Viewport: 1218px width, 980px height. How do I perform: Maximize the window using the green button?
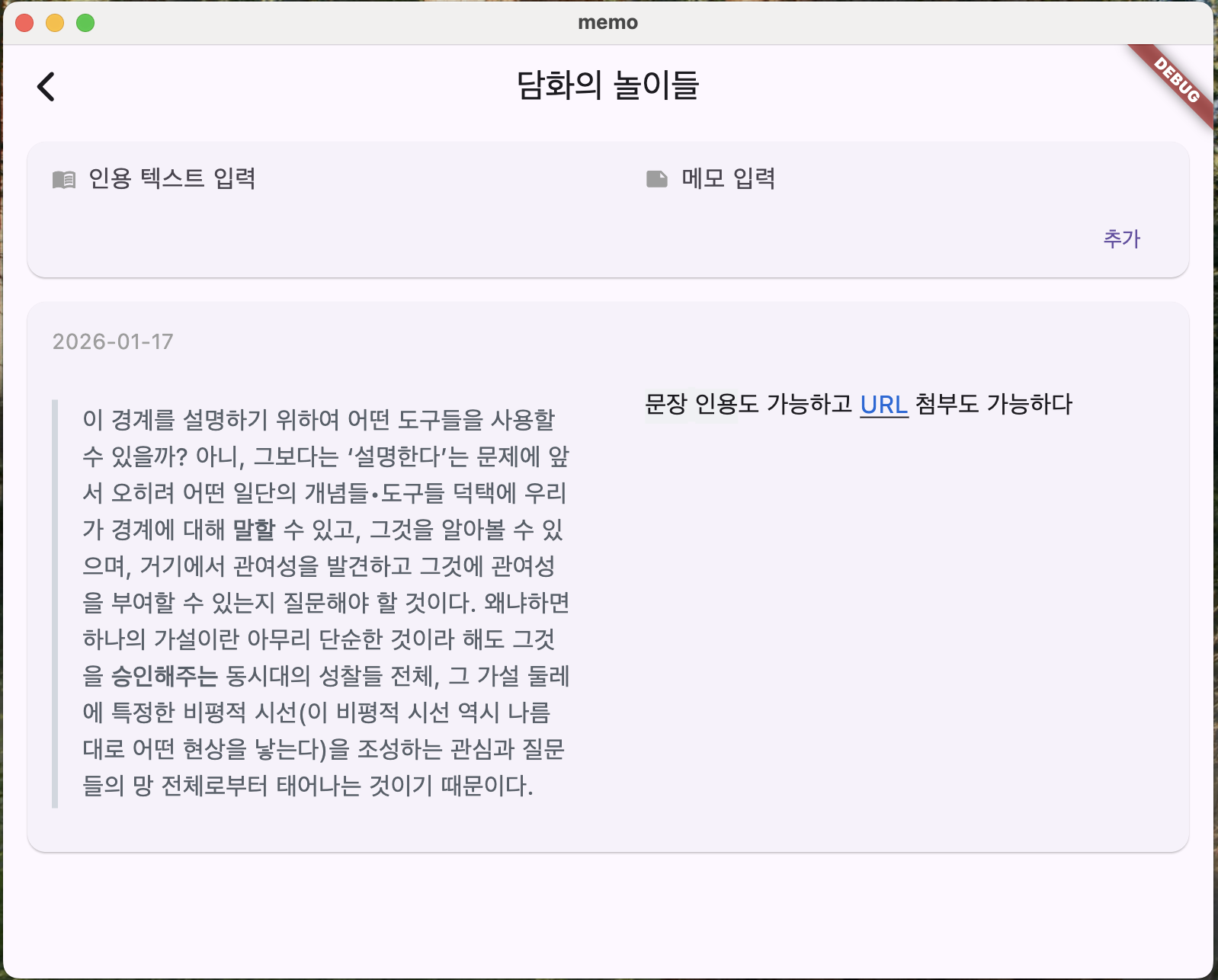coord(85,23)
